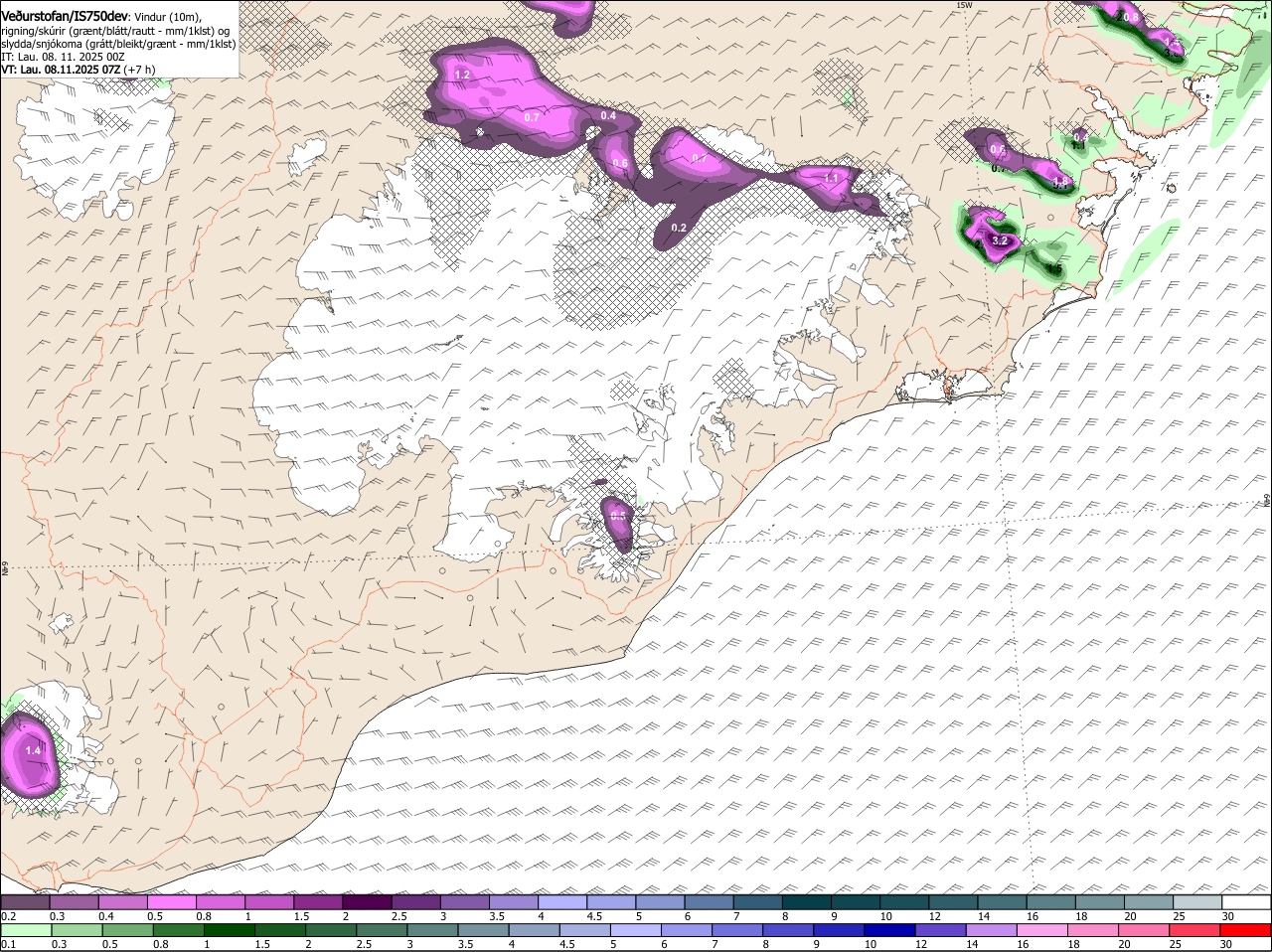Click the 0.5 value label on the map
Screen dimensions: 1272x952
point(618,515)
